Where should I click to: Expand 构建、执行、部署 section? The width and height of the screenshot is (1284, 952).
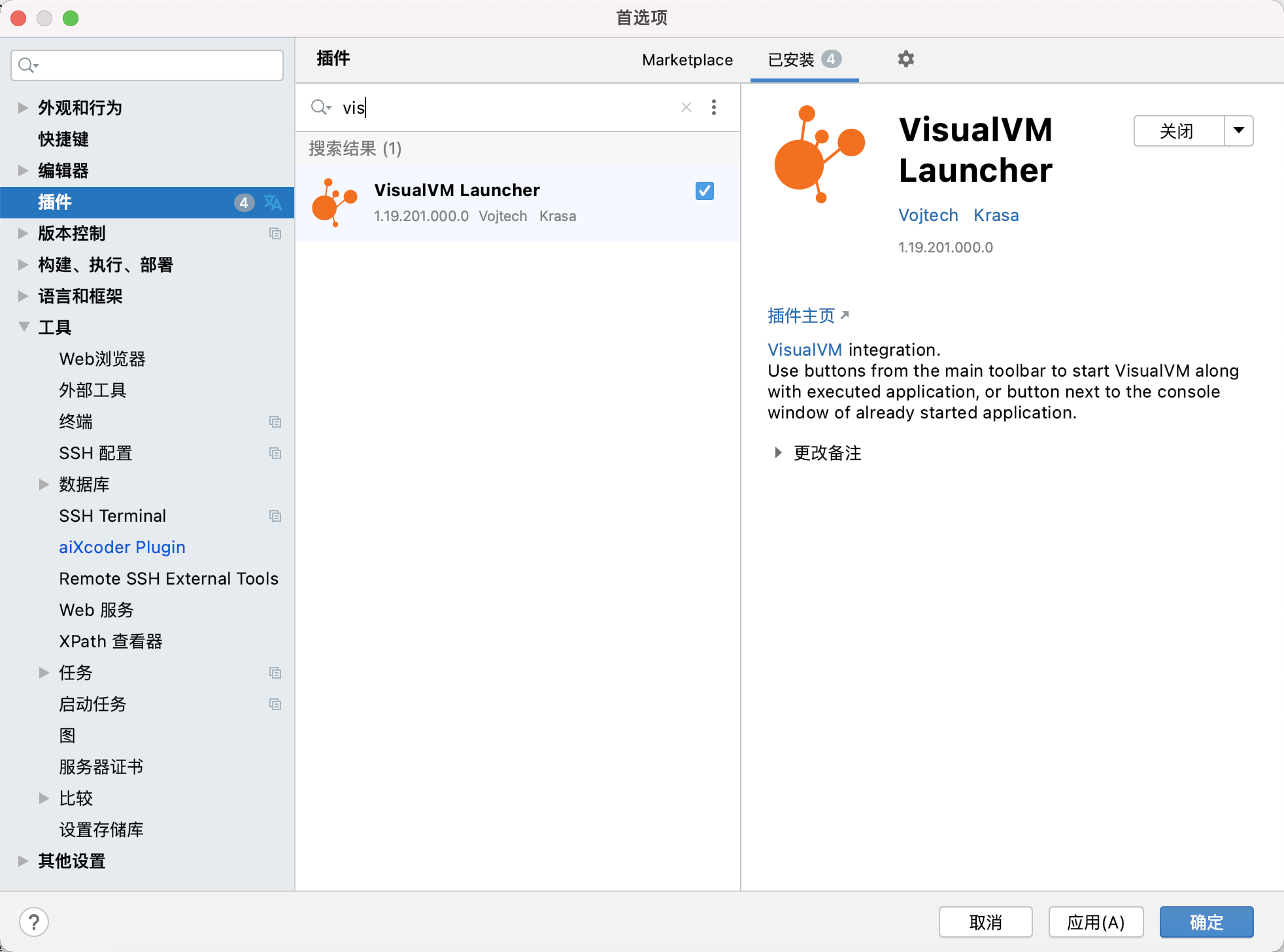[x=24, y=265]
